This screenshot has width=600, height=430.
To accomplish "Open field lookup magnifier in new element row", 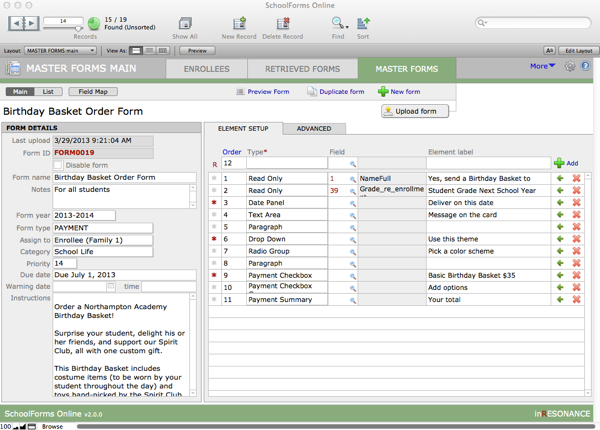I will [352, 164].
